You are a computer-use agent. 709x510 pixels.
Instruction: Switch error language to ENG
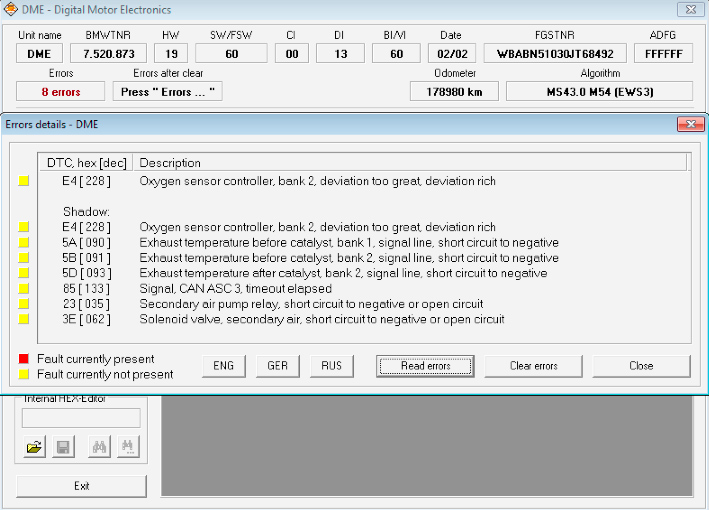224,366
